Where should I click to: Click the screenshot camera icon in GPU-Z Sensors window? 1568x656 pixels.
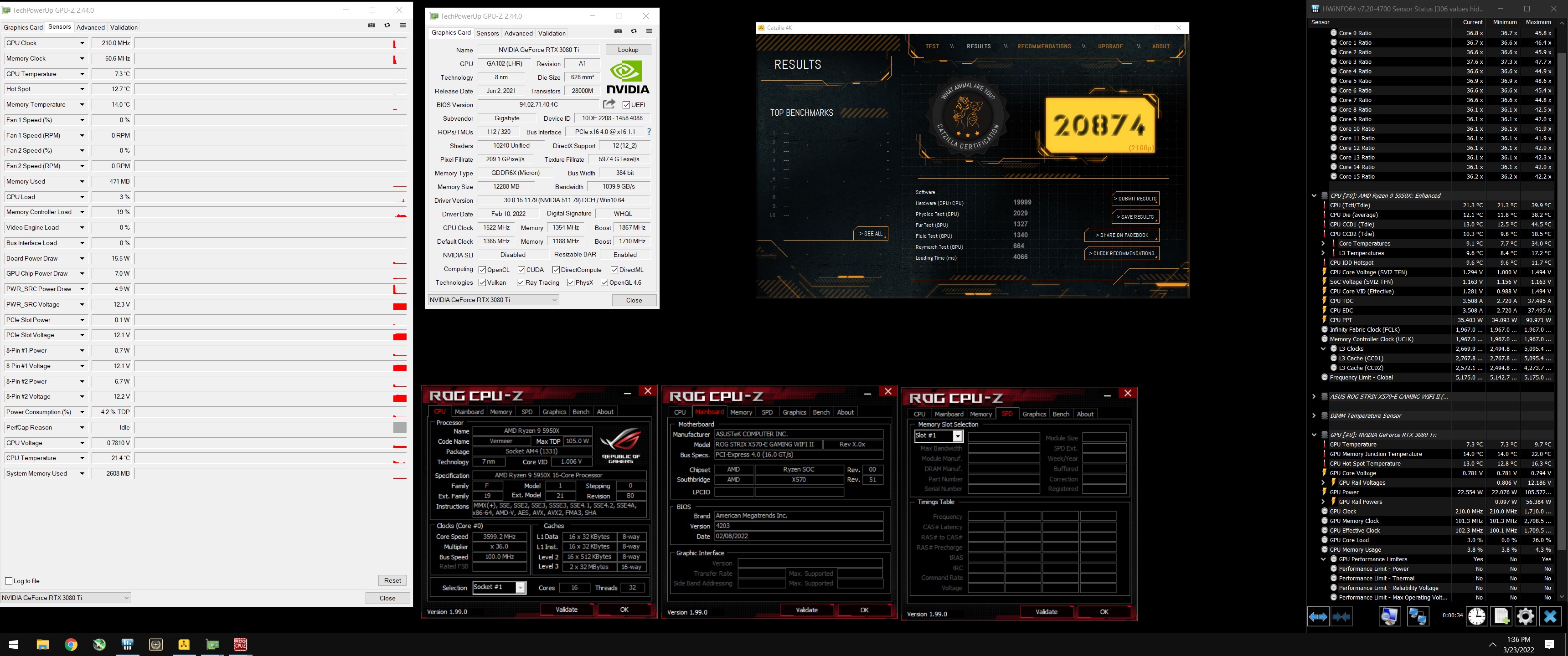point(371,26)
